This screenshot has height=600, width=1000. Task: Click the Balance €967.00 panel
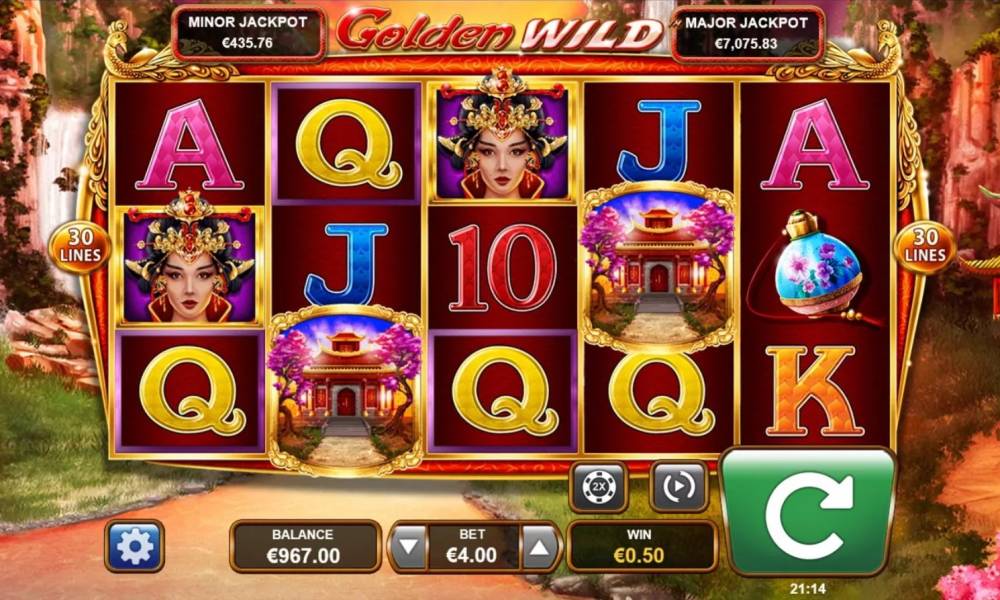click(304, 546)
